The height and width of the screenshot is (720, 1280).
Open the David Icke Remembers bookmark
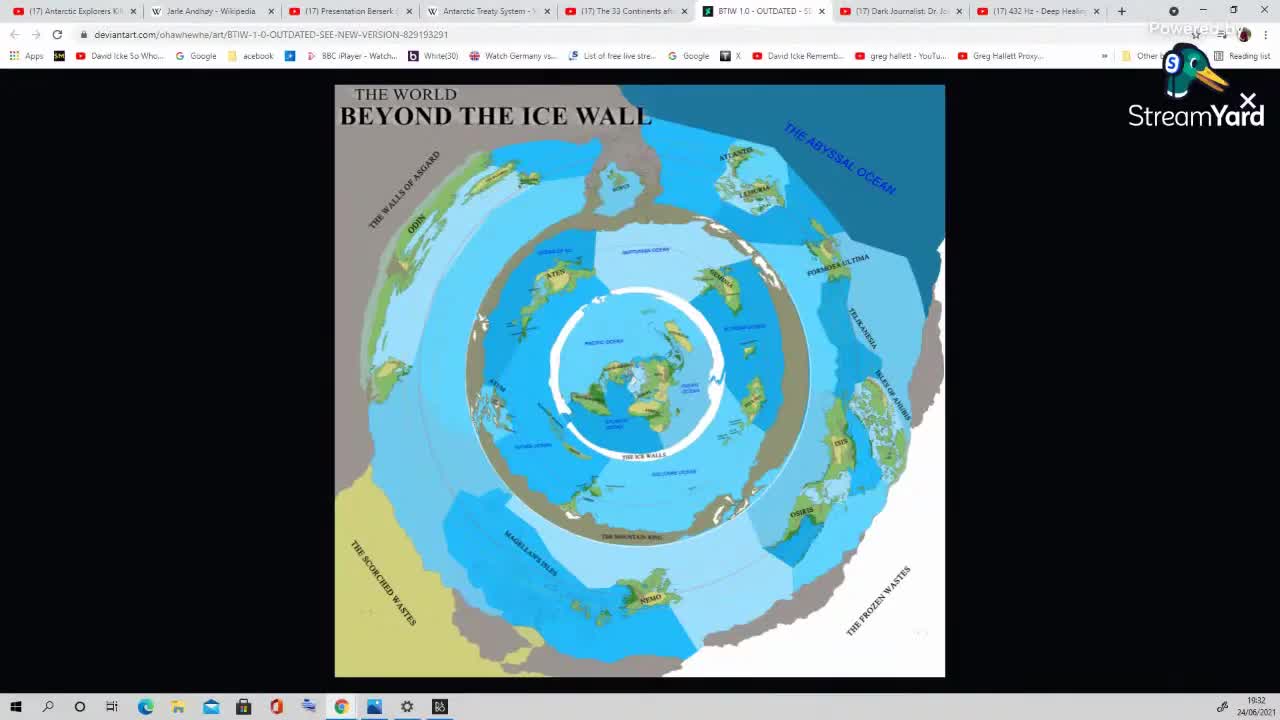tap(798, 56)
